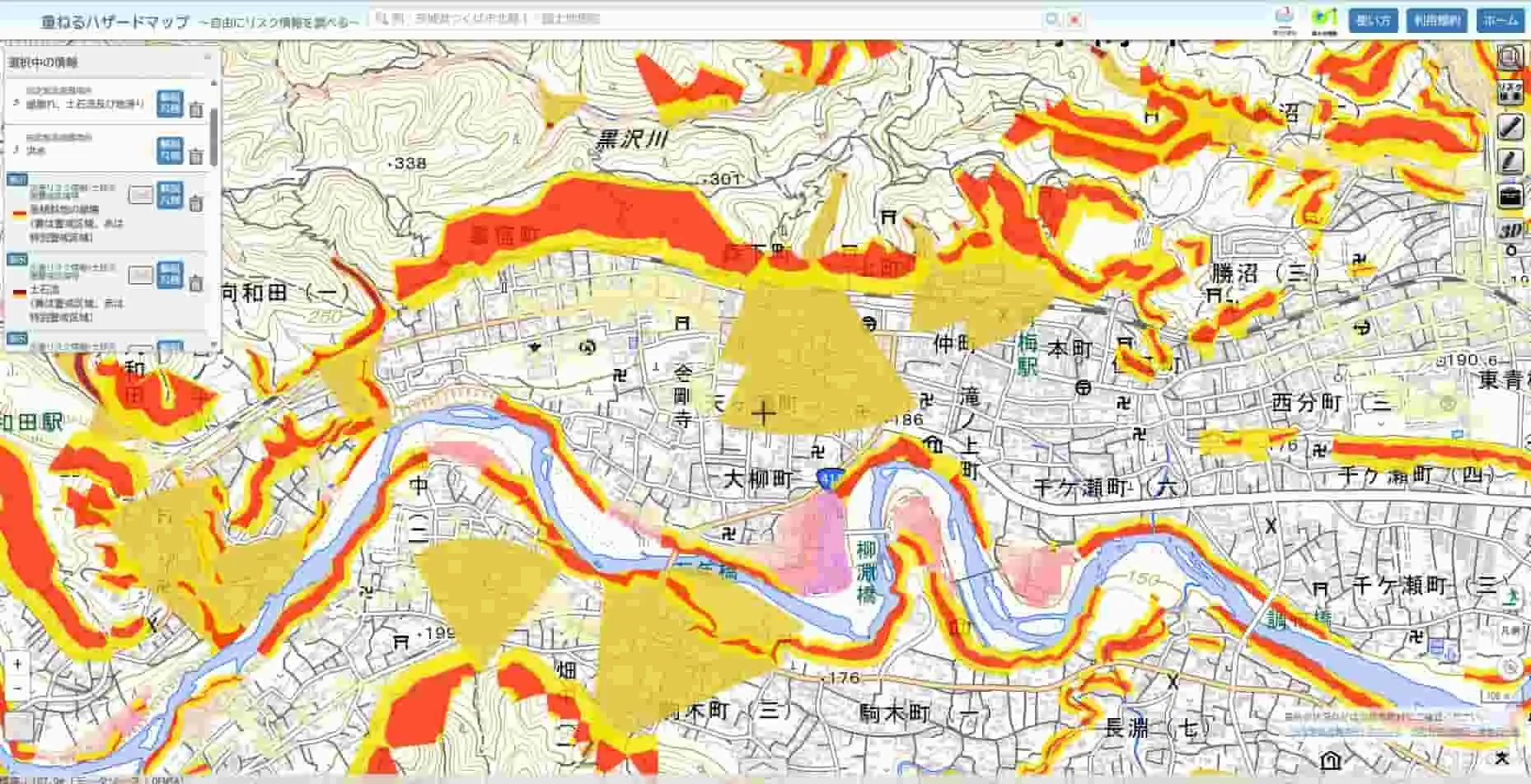Open the print map icon at top right

1511,58
